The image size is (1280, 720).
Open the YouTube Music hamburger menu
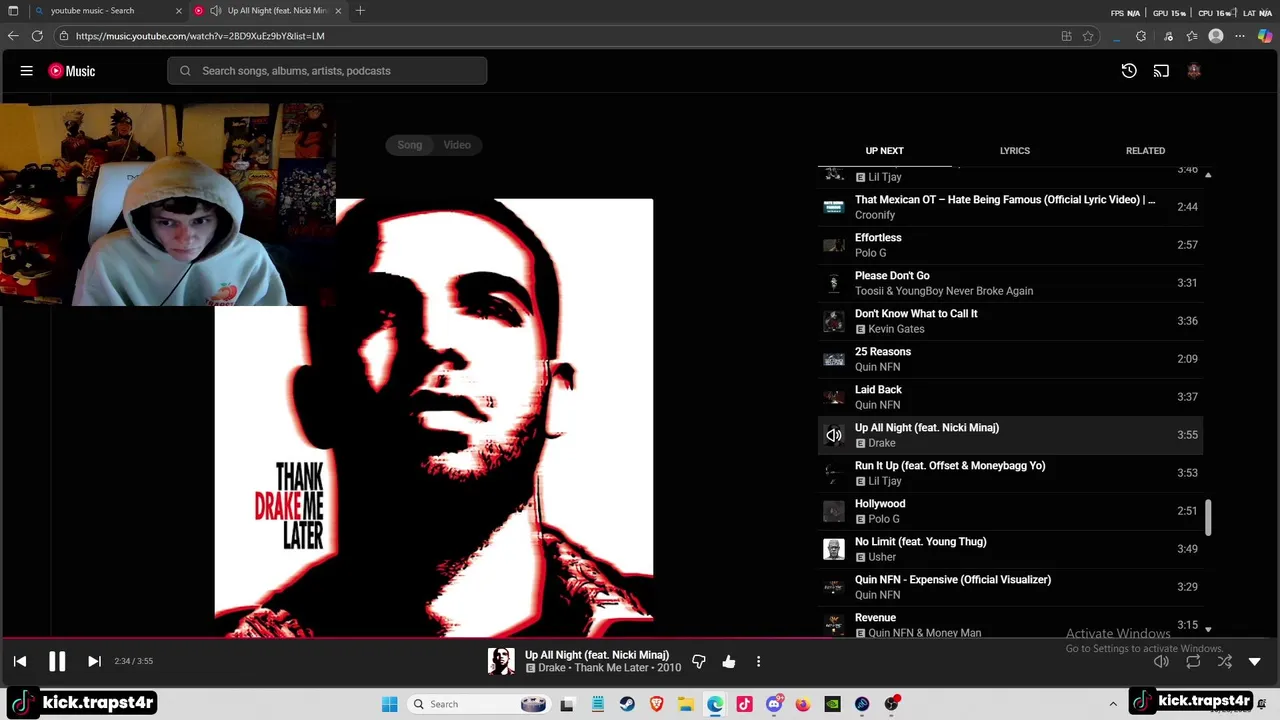point(27,71)
